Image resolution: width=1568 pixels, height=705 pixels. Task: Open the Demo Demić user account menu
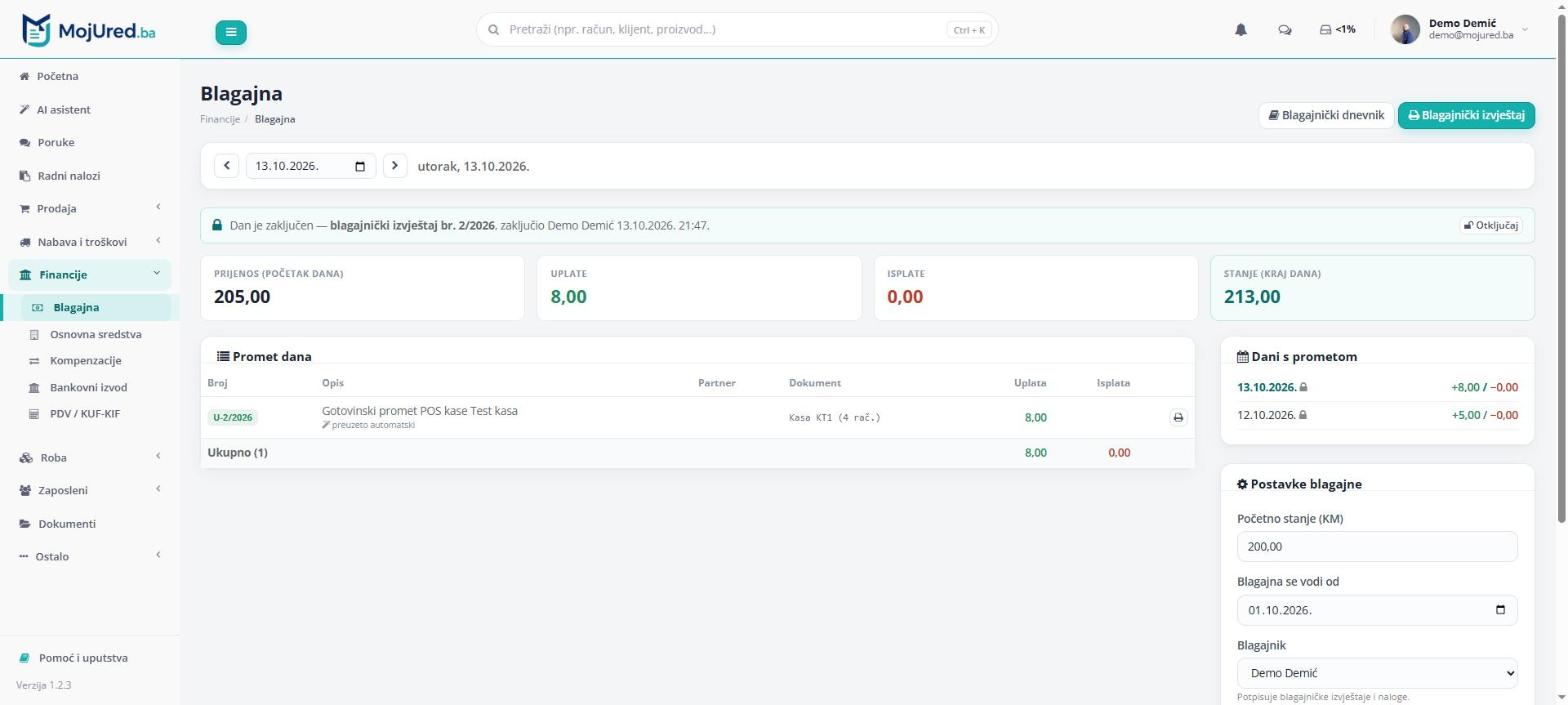[1460, 30]
